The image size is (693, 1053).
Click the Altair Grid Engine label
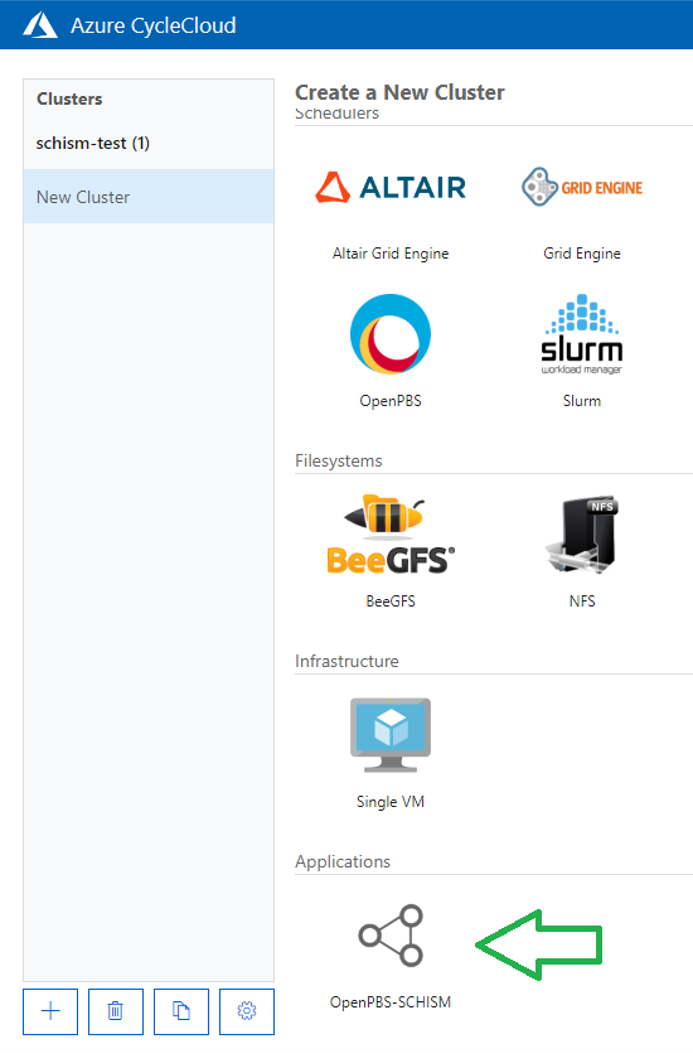coord(390,253)
